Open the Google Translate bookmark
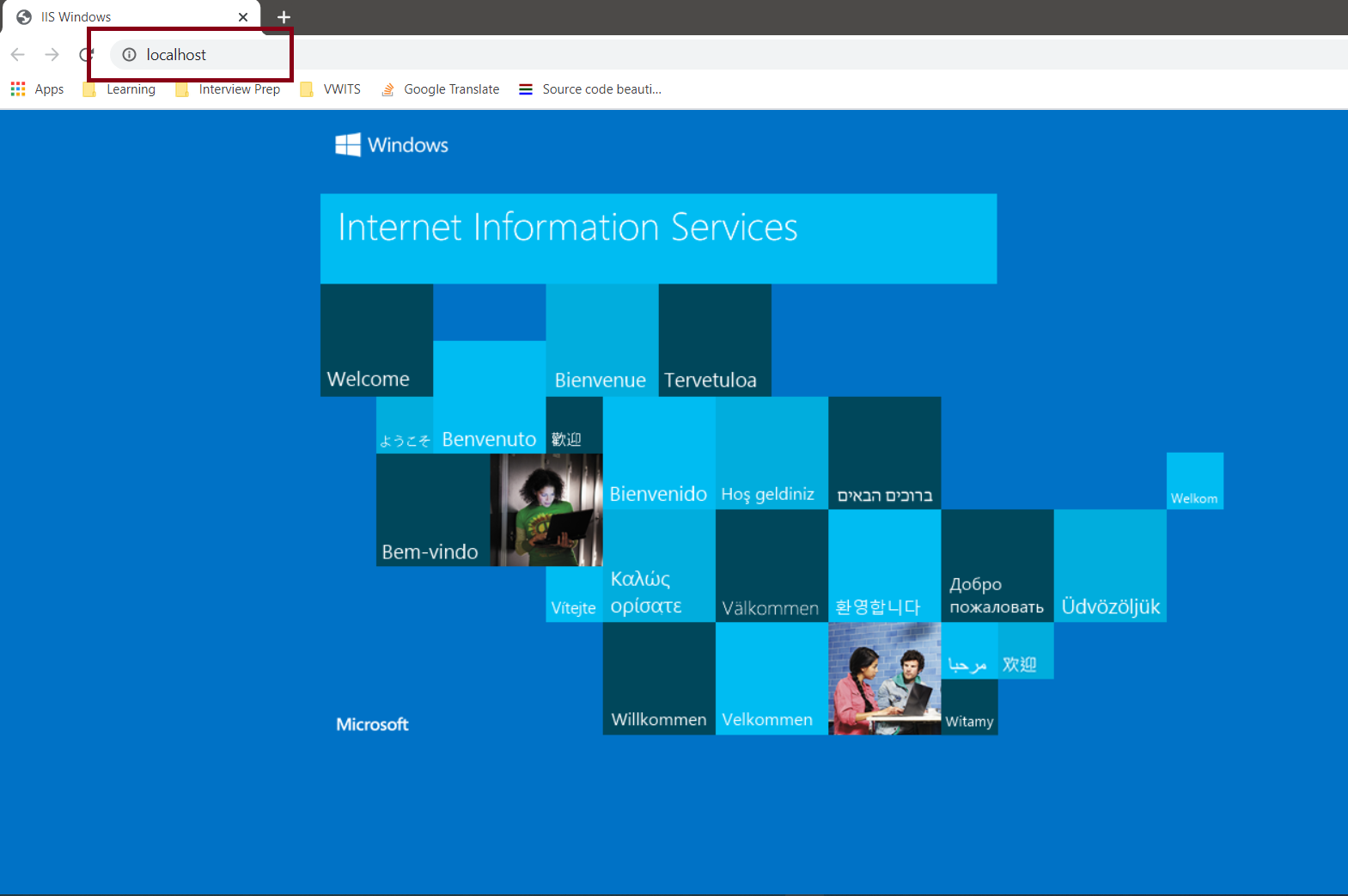This screenshot has width=1348, height=896. (x=440, y=89)
